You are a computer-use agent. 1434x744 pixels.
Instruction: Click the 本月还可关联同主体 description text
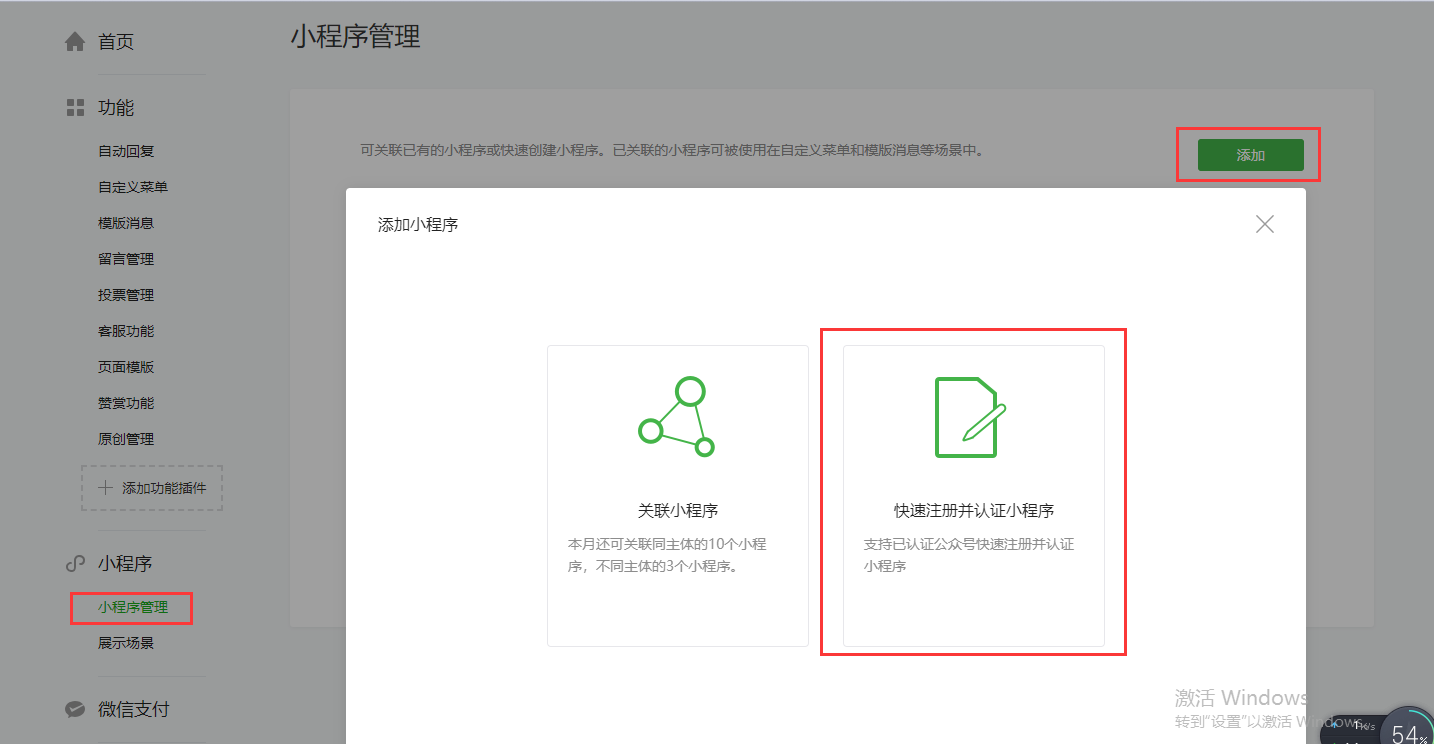[x=668, y=555]
